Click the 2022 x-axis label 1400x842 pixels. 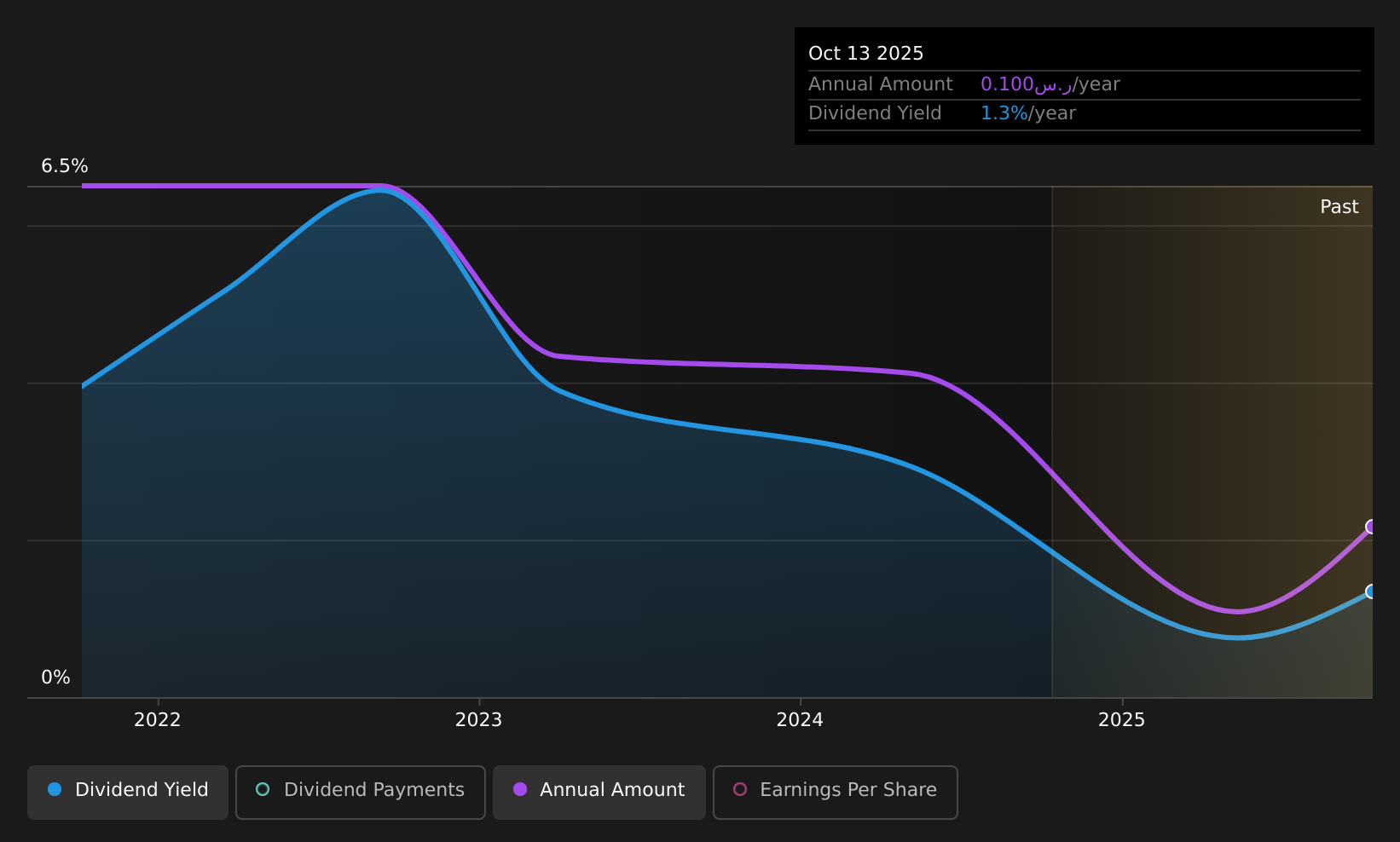pyautogui.click(x=158, y=720)
